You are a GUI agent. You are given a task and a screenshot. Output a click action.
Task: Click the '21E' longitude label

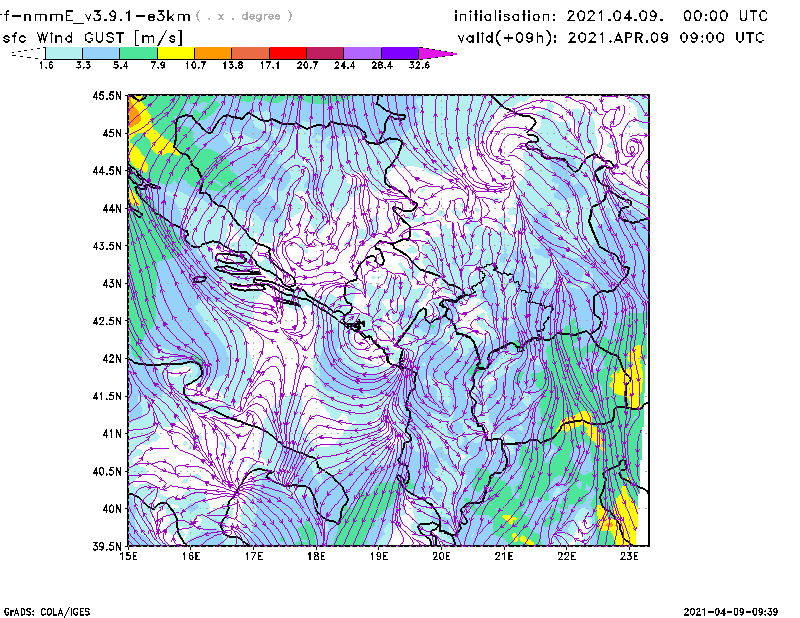[x=504, y=556]
